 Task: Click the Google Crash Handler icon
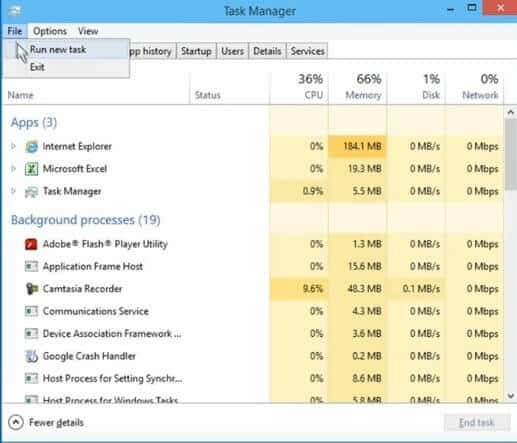click(x=31, y=356)
